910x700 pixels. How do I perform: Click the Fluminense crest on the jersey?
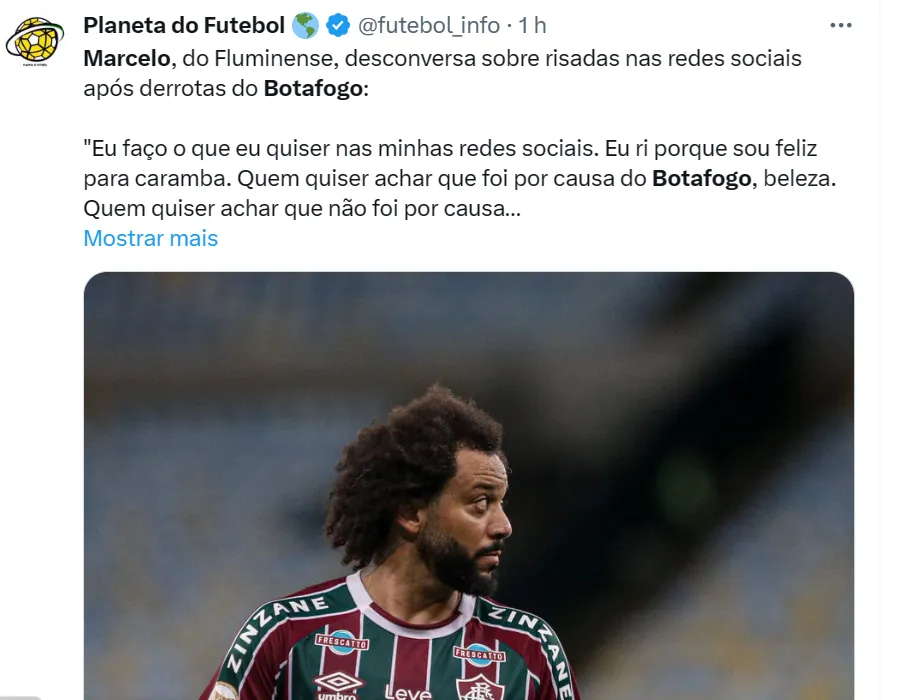coord(481,687)
